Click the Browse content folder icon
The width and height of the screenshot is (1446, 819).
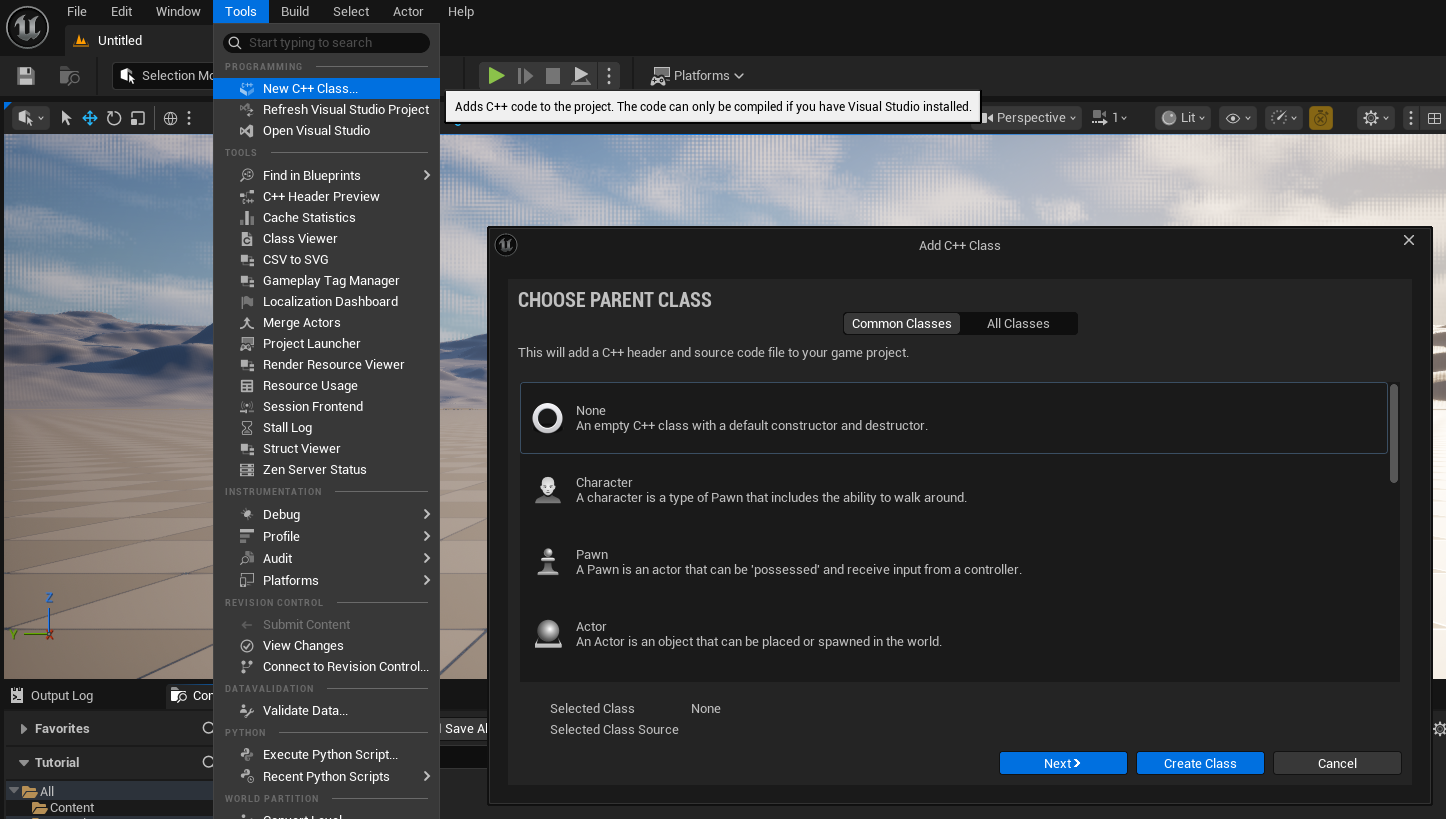pyautogui.click(x=69, y=76)
